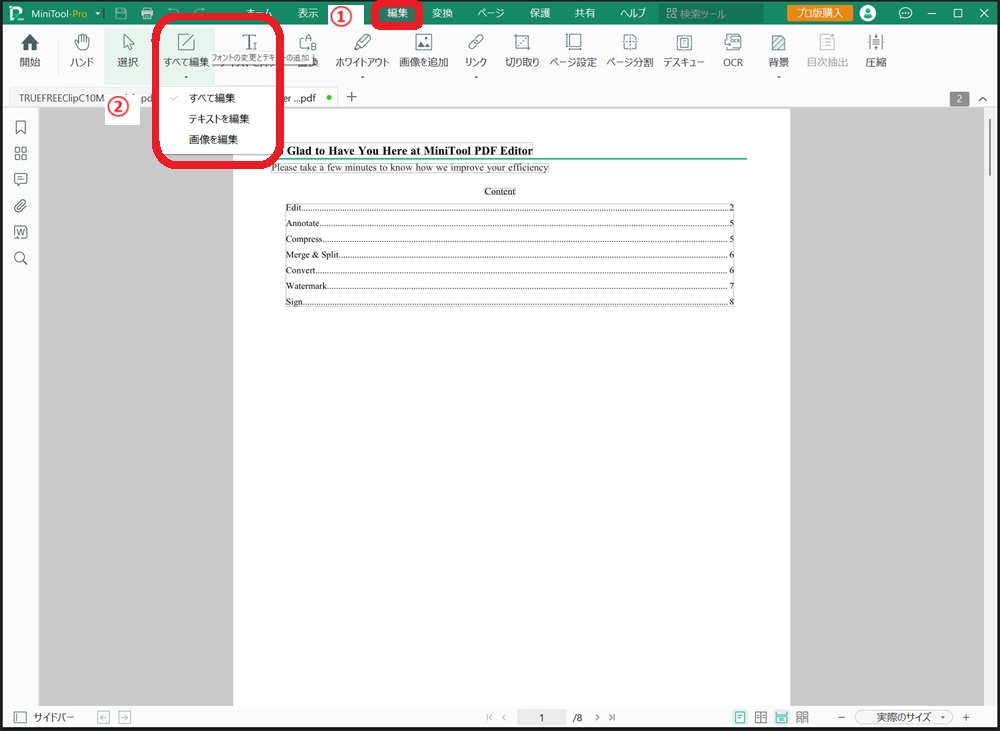
Task: Click the print icon in title bar
Action: (147, 13)
